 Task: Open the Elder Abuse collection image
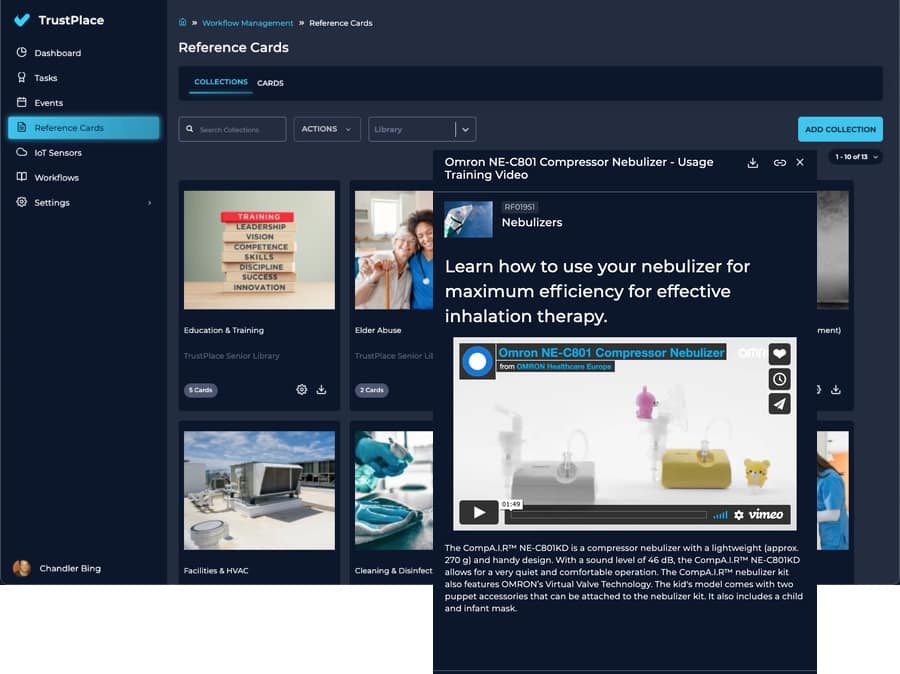[394, 250]
